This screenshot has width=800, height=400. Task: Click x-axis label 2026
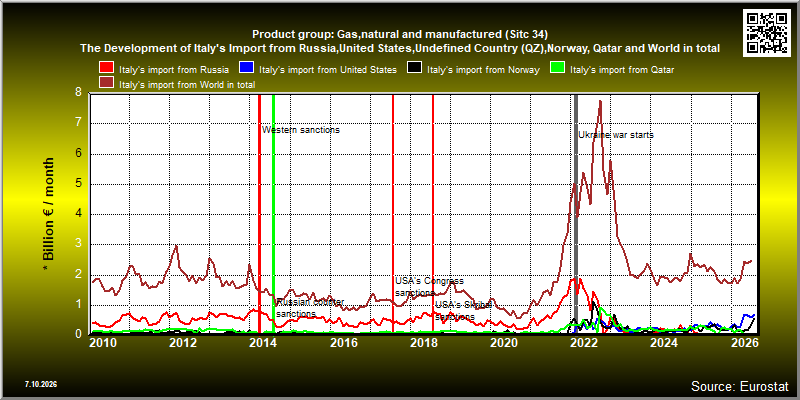744,343
